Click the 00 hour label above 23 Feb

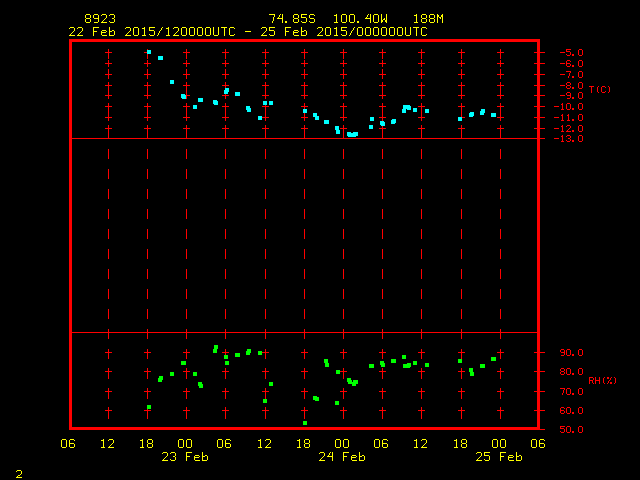[185, 444]
